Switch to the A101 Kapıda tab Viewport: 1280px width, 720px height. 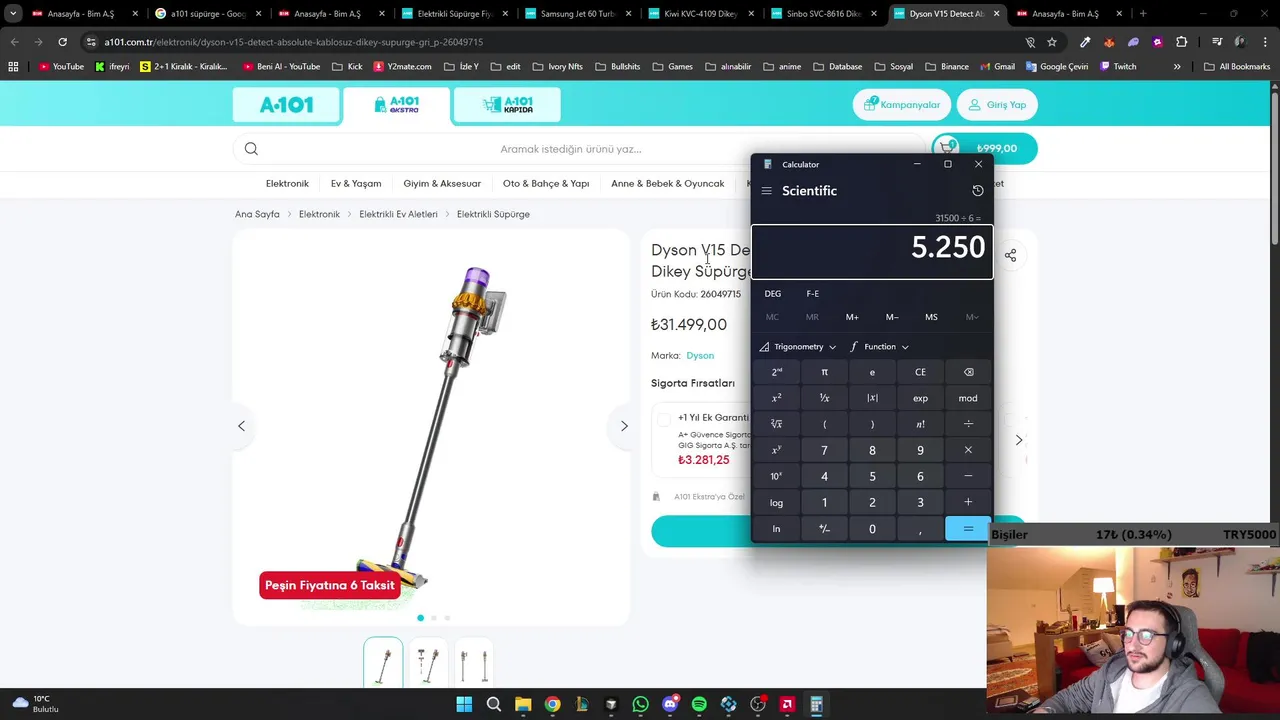click(x=507, y=105)
